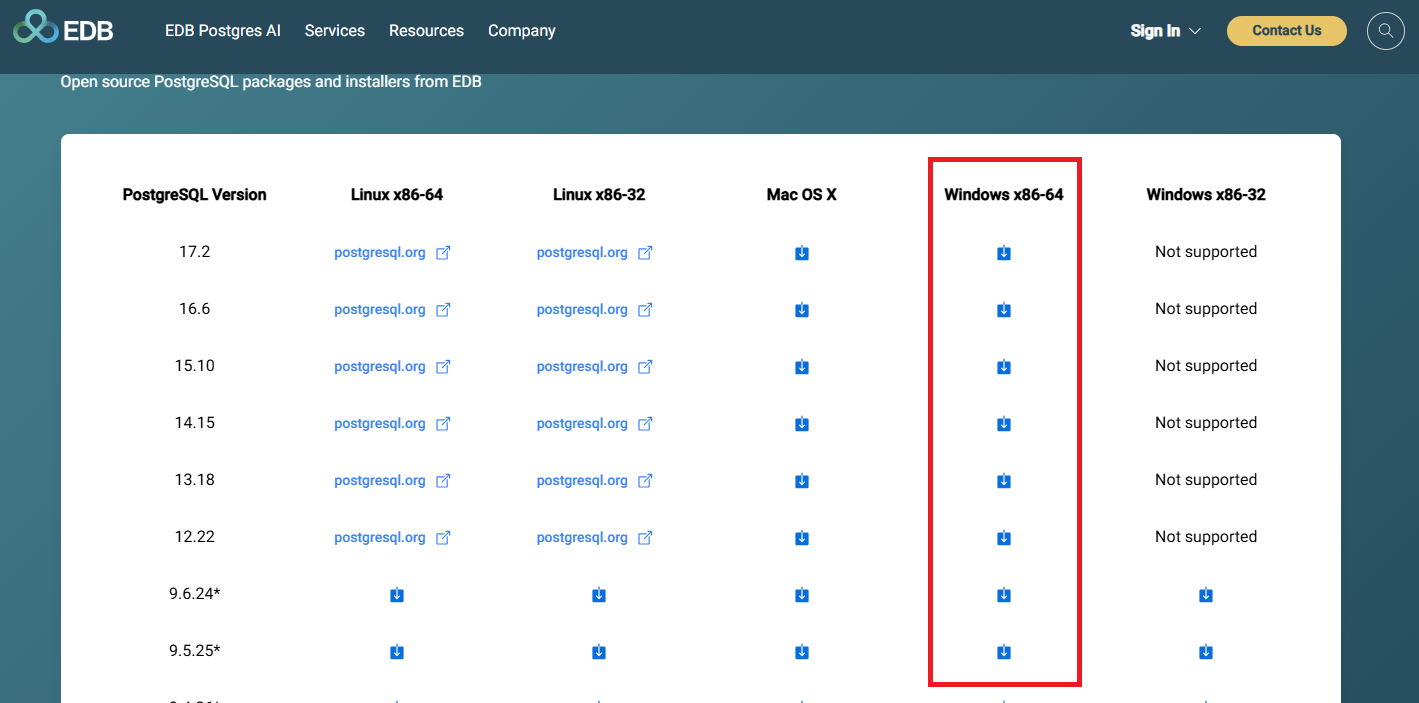The width and height of the screenshot is (1419, 703).
Task: Open postgresql.org link for 12.22 Linux x86-64
Action: 392,538
